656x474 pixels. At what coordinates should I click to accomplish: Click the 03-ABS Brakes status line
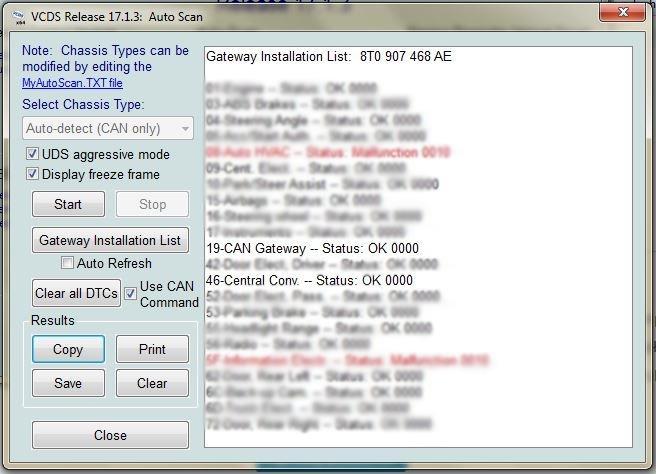pos(308,104)
